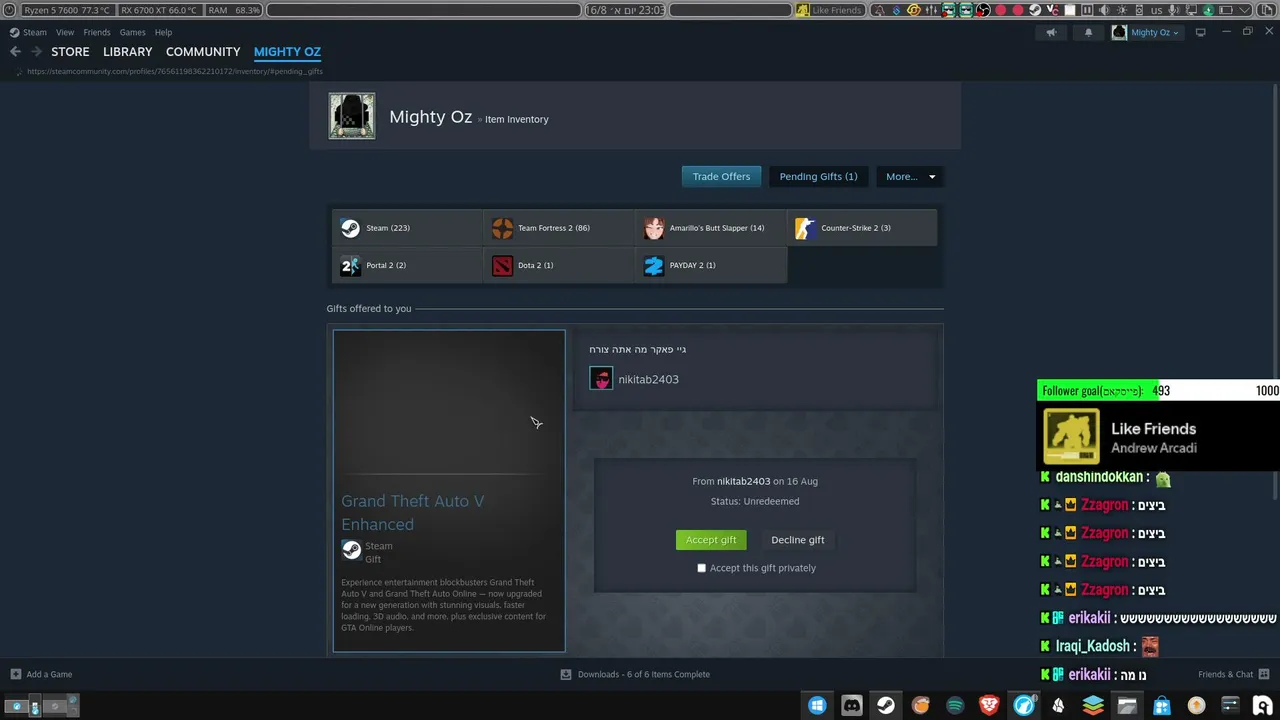
Task: Select the Counter-Strike 2 (3) inventory
Action: coord(863,228)
